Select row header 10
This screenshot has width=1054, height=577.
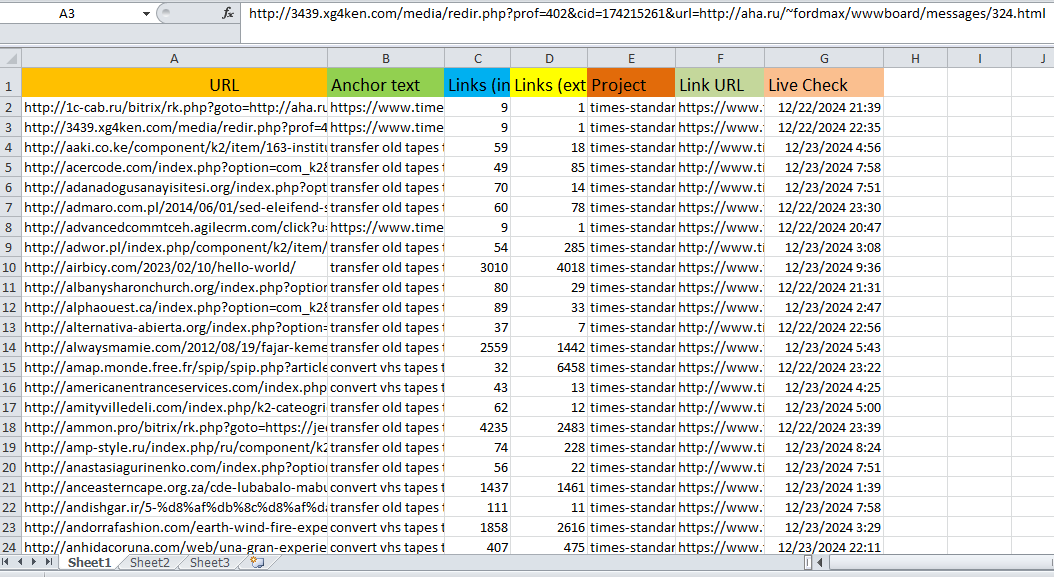tap(8, 267)
